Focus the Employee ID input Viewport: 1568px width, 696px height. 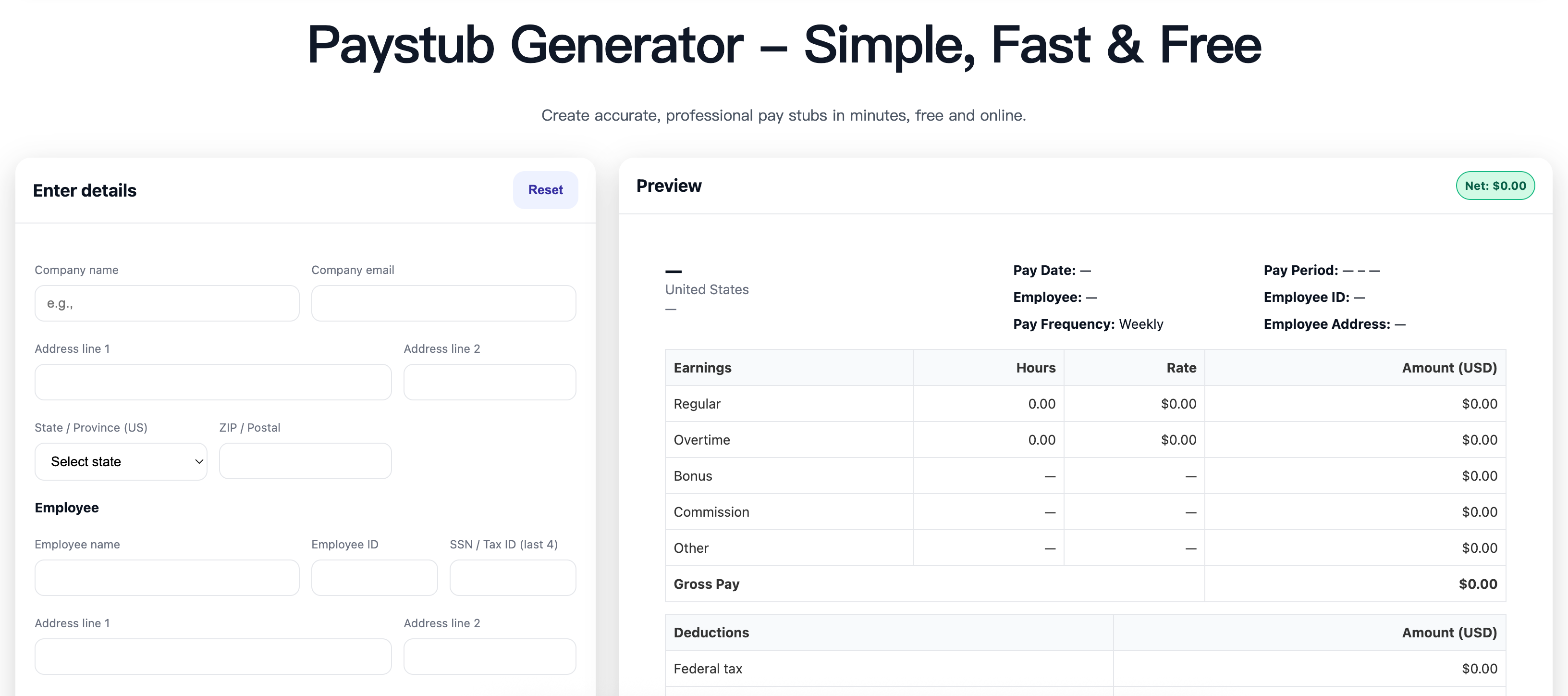pos(374,578)
